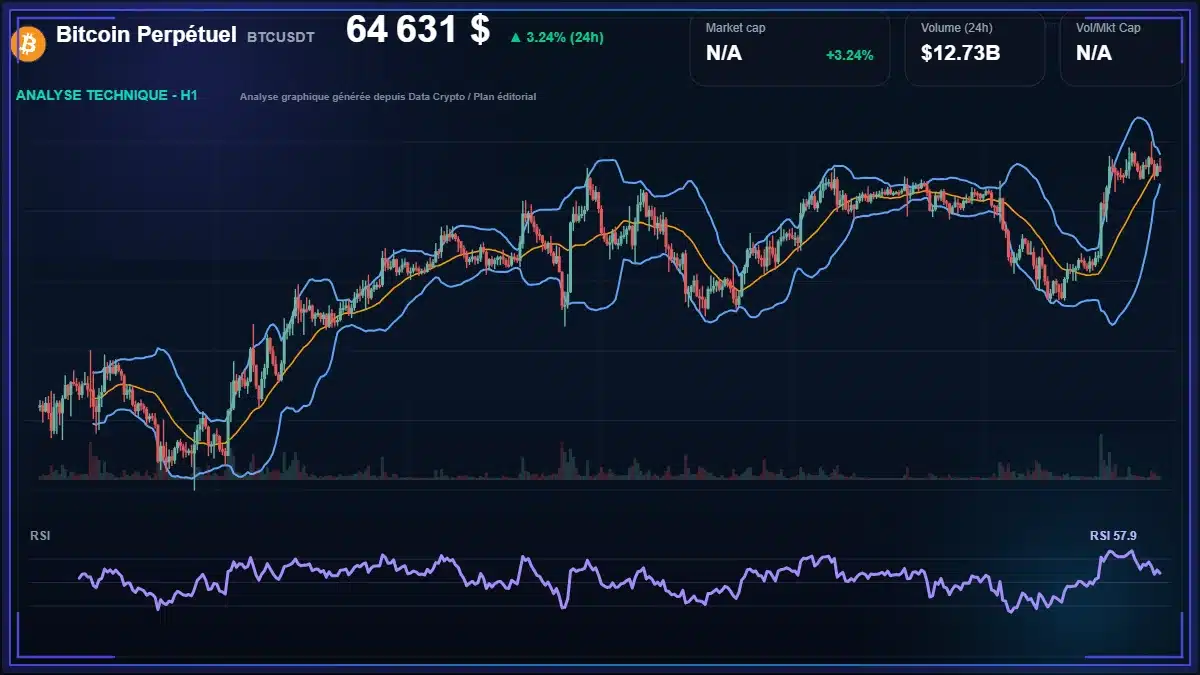Click the Bitcoin Perpétuel title
This screenshot has height=675, width=1200.
click(146, 35)
